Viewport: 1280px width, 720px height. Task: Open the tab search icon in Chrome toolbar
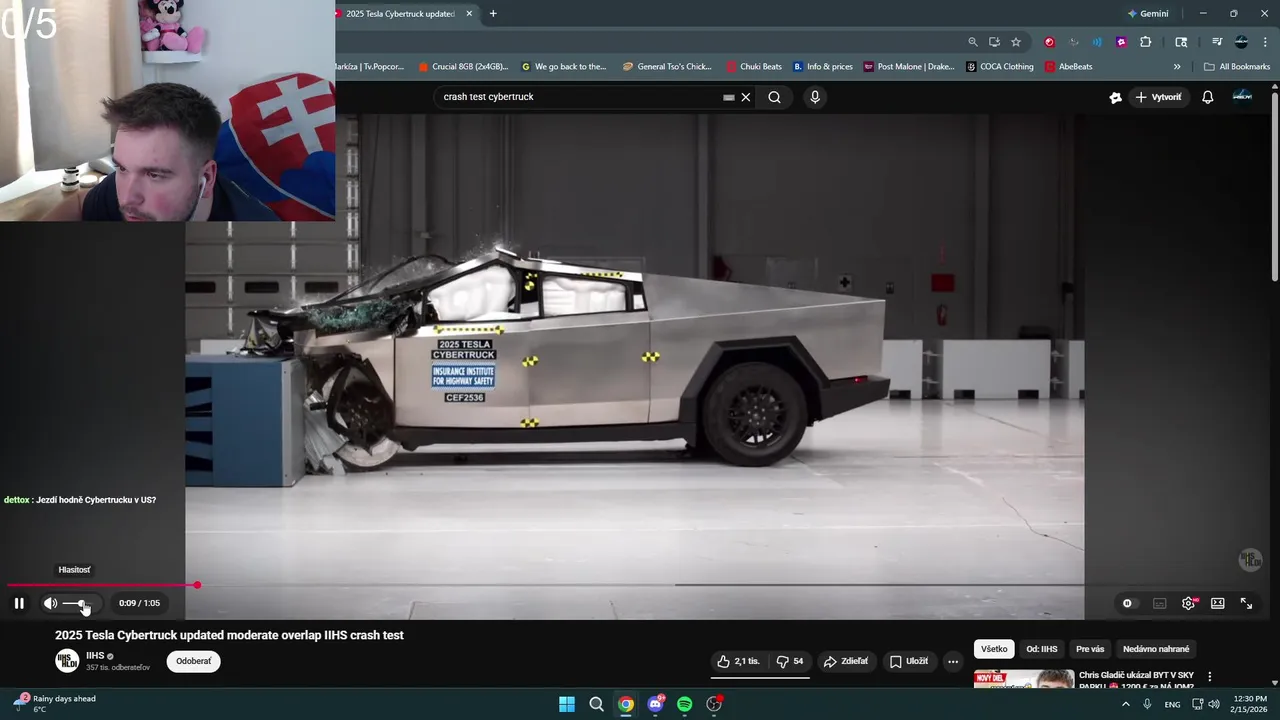click(1181, 42)
